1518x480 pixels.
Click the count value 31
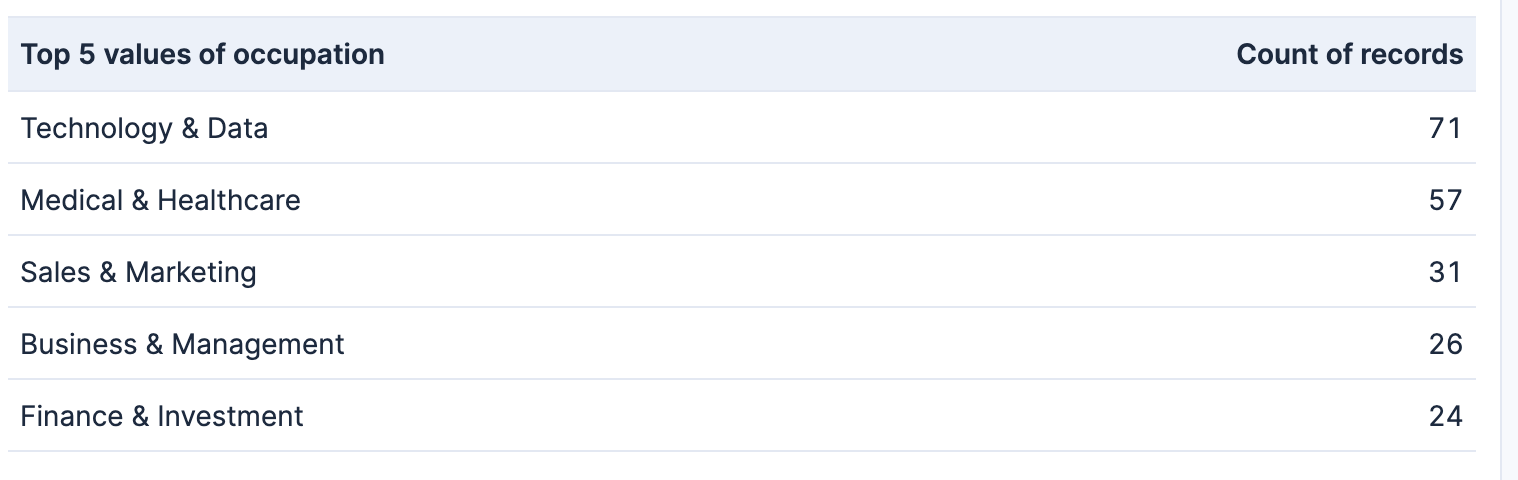coord(1446,272)
